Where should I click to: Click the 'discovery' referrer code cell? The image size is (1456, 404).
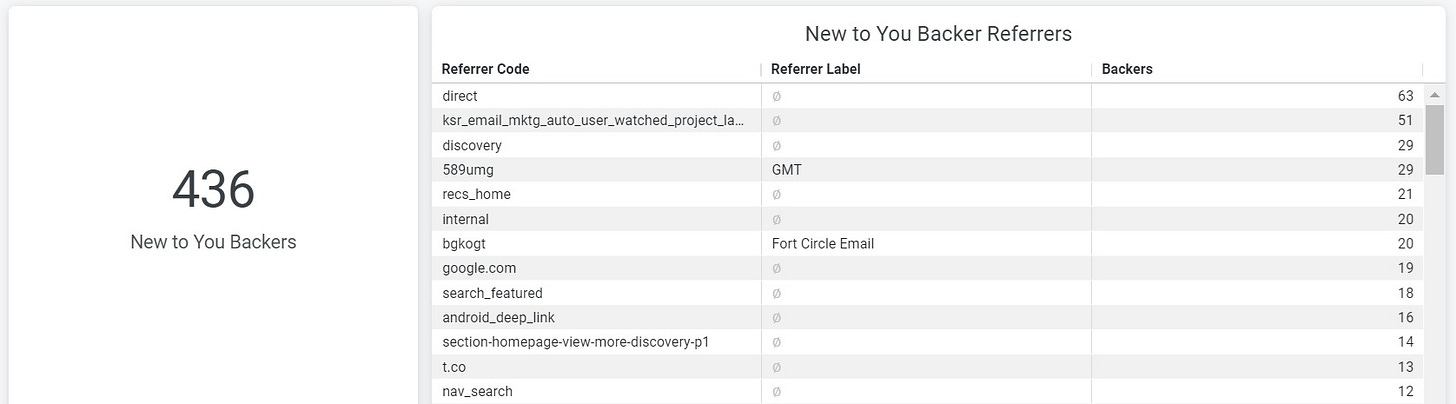point(472,145)
